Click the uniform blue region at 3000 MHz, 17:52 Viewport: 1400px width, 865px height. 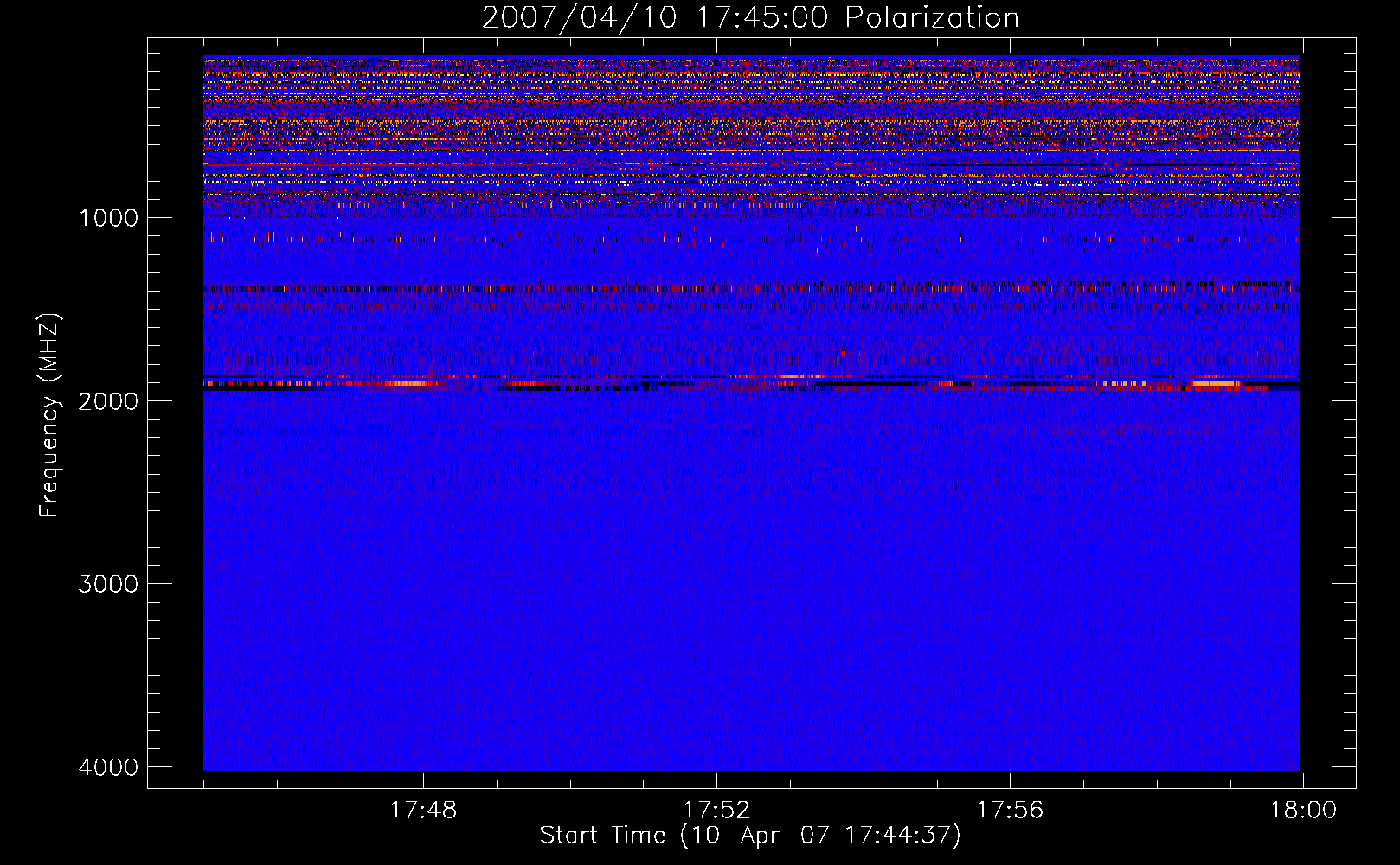716,584
